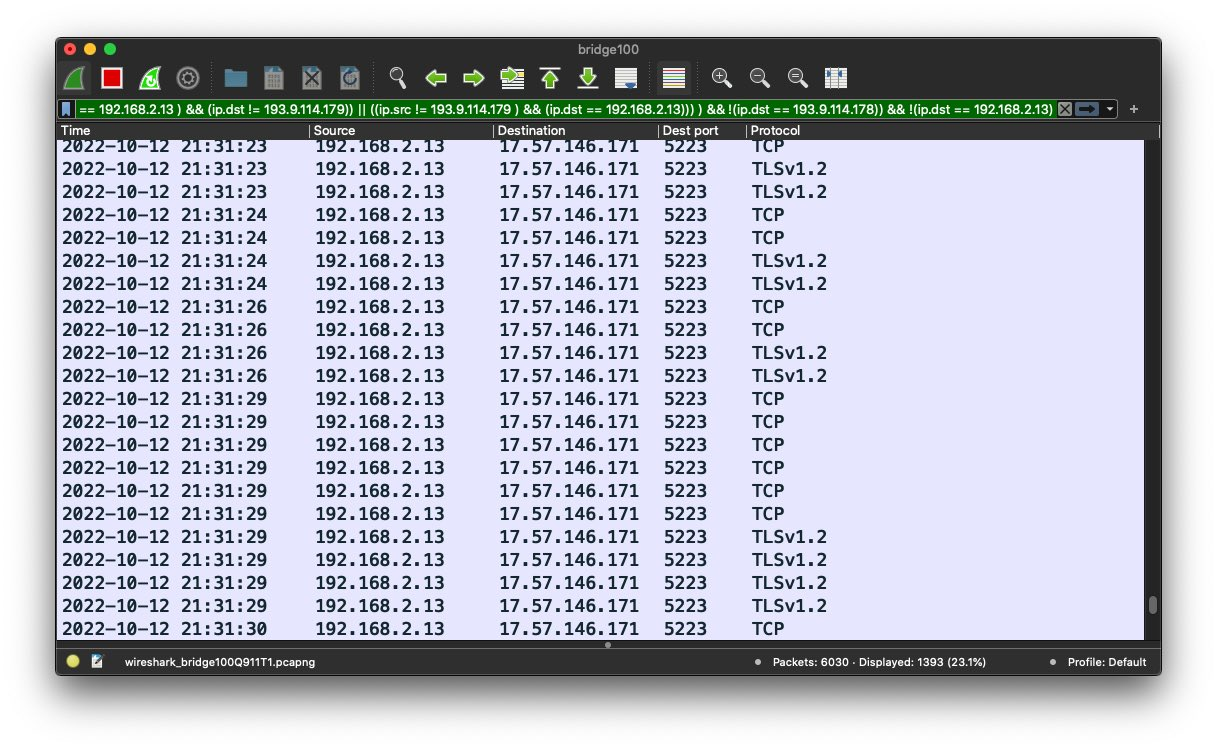
Task: Stop the running capture with red square
Action: tap(111, 78)
